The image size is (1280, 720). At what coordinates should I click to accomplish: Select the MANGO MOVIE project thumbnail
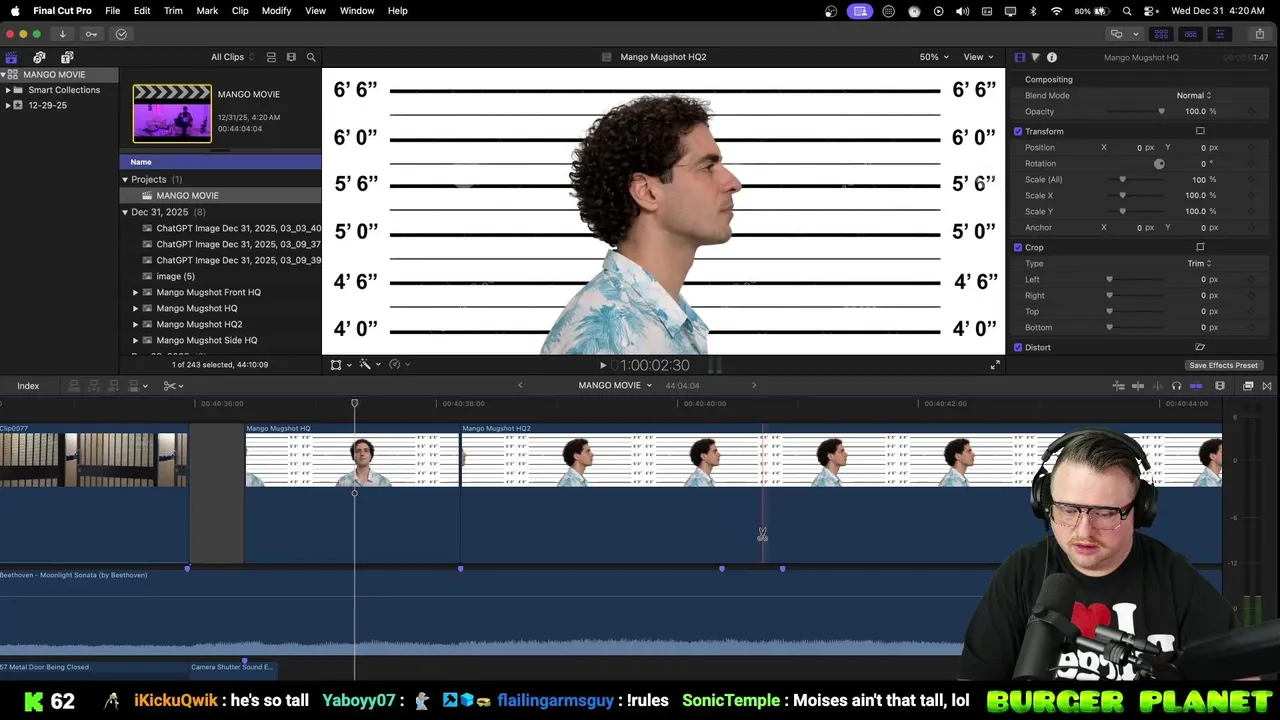[172, 113]
